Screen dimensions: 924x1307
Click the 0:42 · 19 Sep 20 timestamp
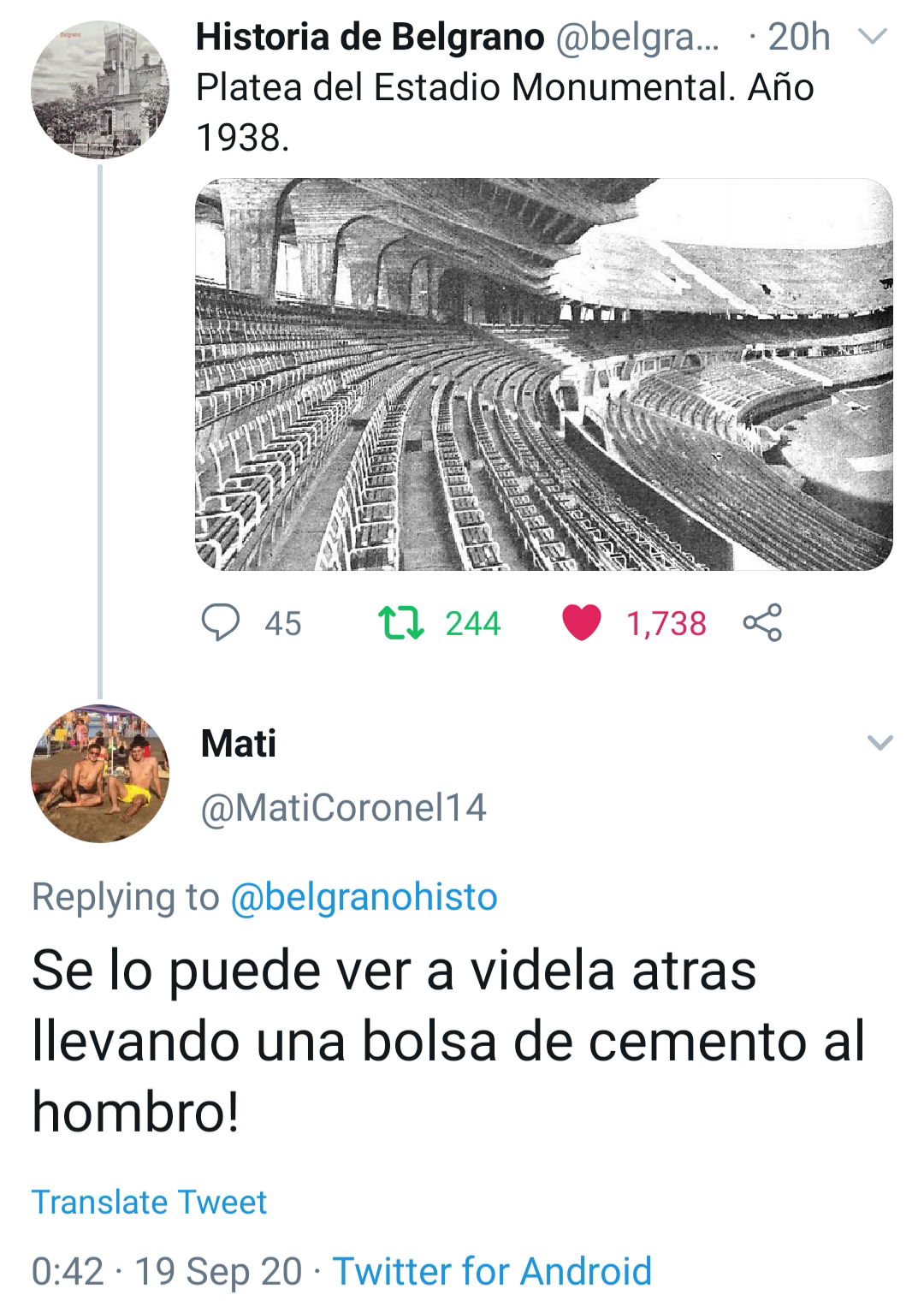(x=167, y=1271)
